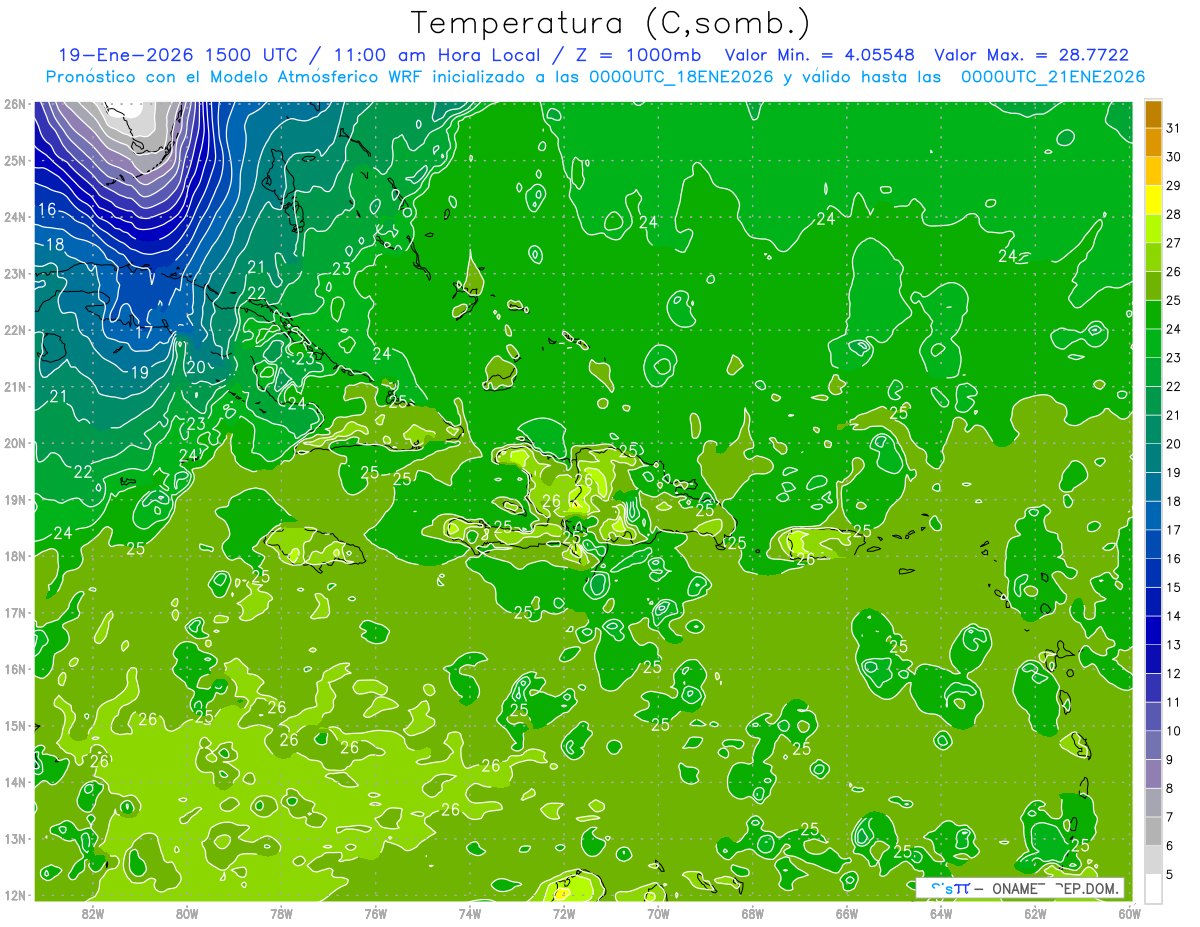This screenshot has height=927, width=1200.
Task: Click the 62W longitude axis label
Action: tap(1036, 913)
